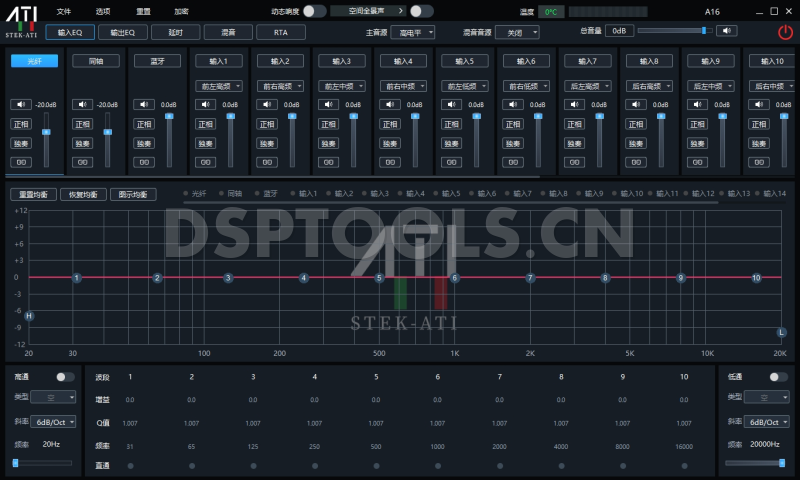Toggle 直通 bypass for band 1
The image size is (800, 480).
click(x=130, y=466)
